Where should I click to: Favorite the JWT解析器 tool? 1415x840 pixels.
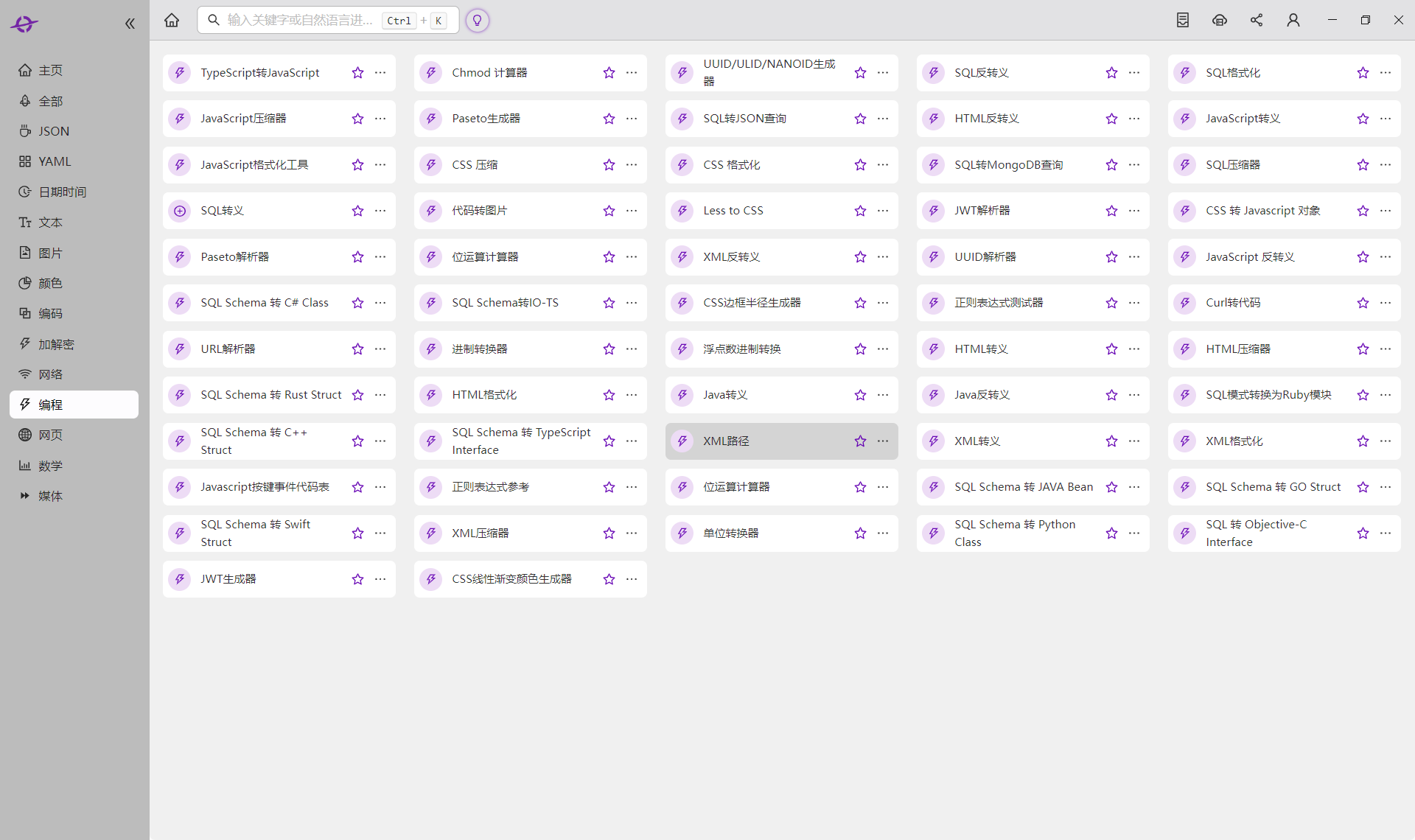pyautogui.click(x=1111, y=211)
